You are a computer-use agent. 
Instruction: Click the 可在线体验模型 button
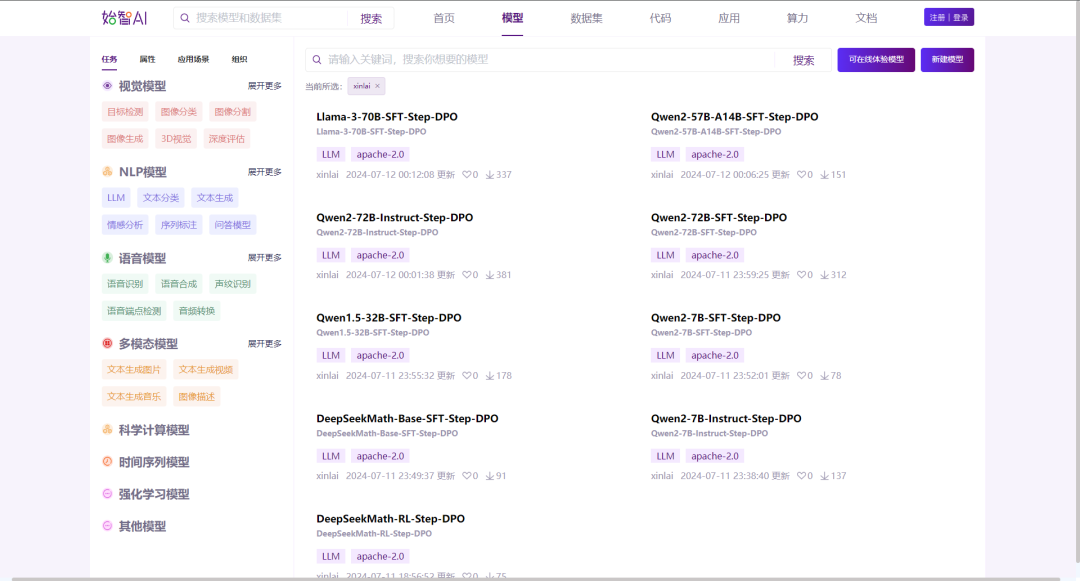(876, 60)
